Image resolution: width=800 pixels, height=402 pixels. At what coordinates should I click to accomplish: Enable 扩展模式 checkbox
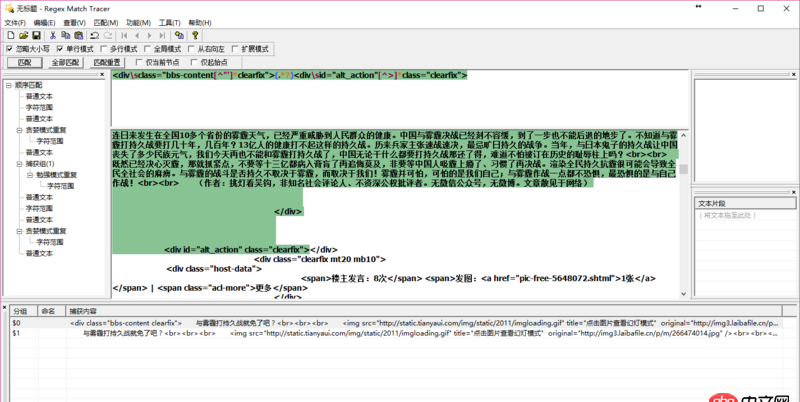[235, 49]
